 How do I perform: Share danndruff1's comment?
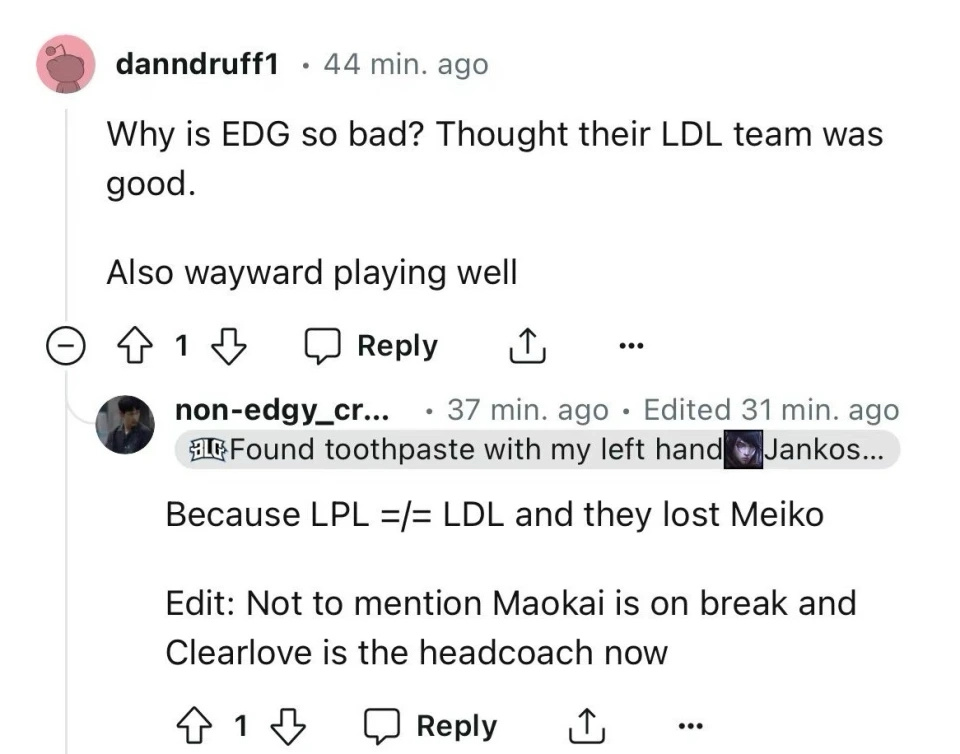click(x=527, y=344)
